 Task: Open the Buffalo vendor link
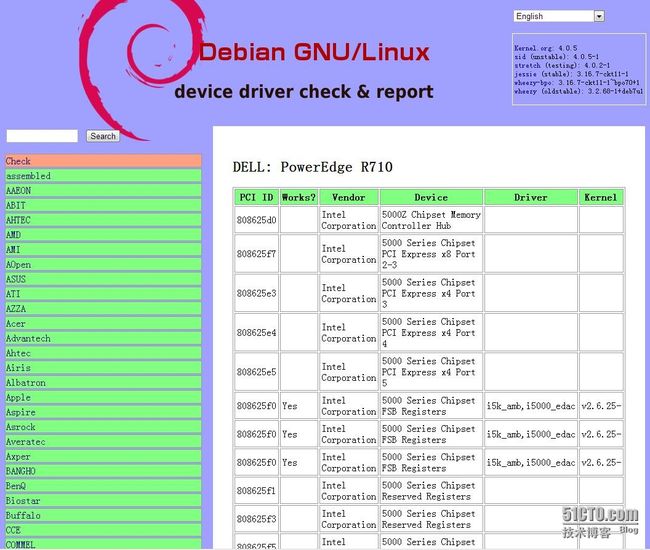[103, 516]
